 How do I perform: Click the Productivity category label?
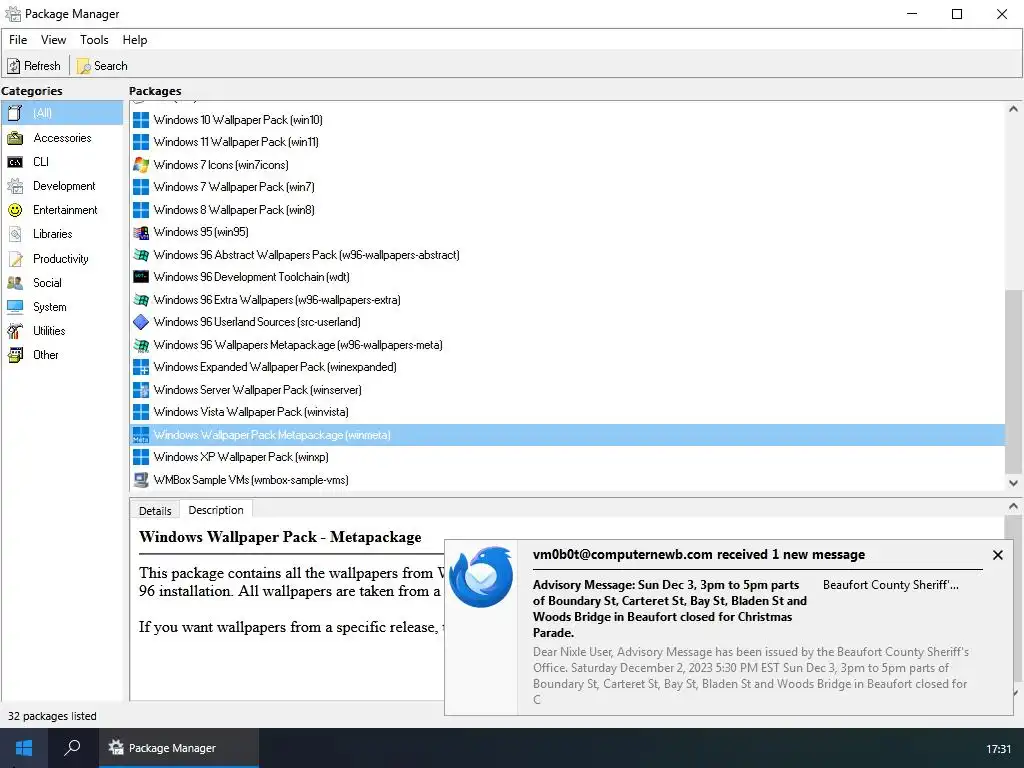click(61, 259)
